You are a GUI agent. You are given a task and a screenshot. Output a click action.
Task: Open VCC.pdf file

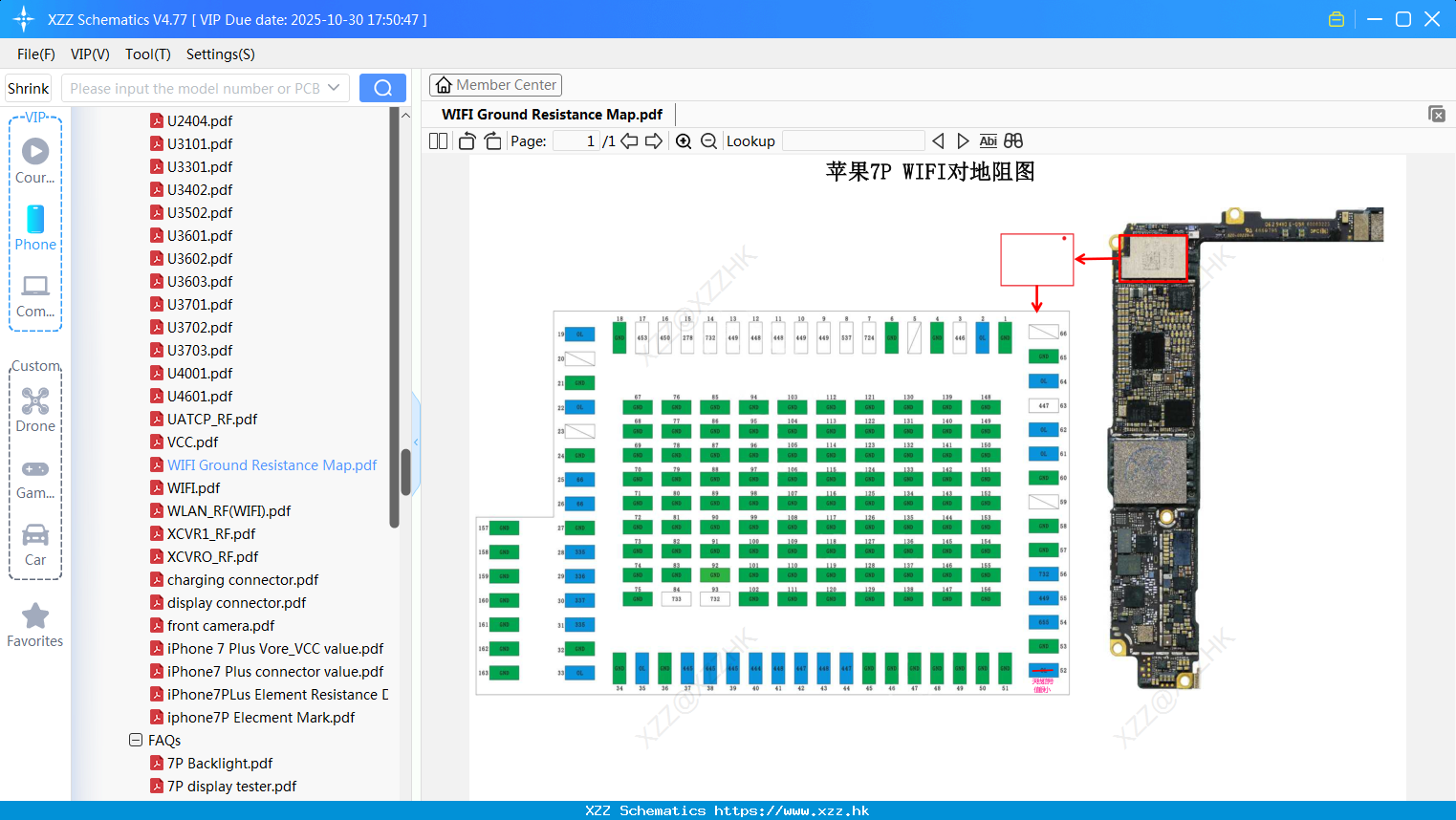coord(192,442)
